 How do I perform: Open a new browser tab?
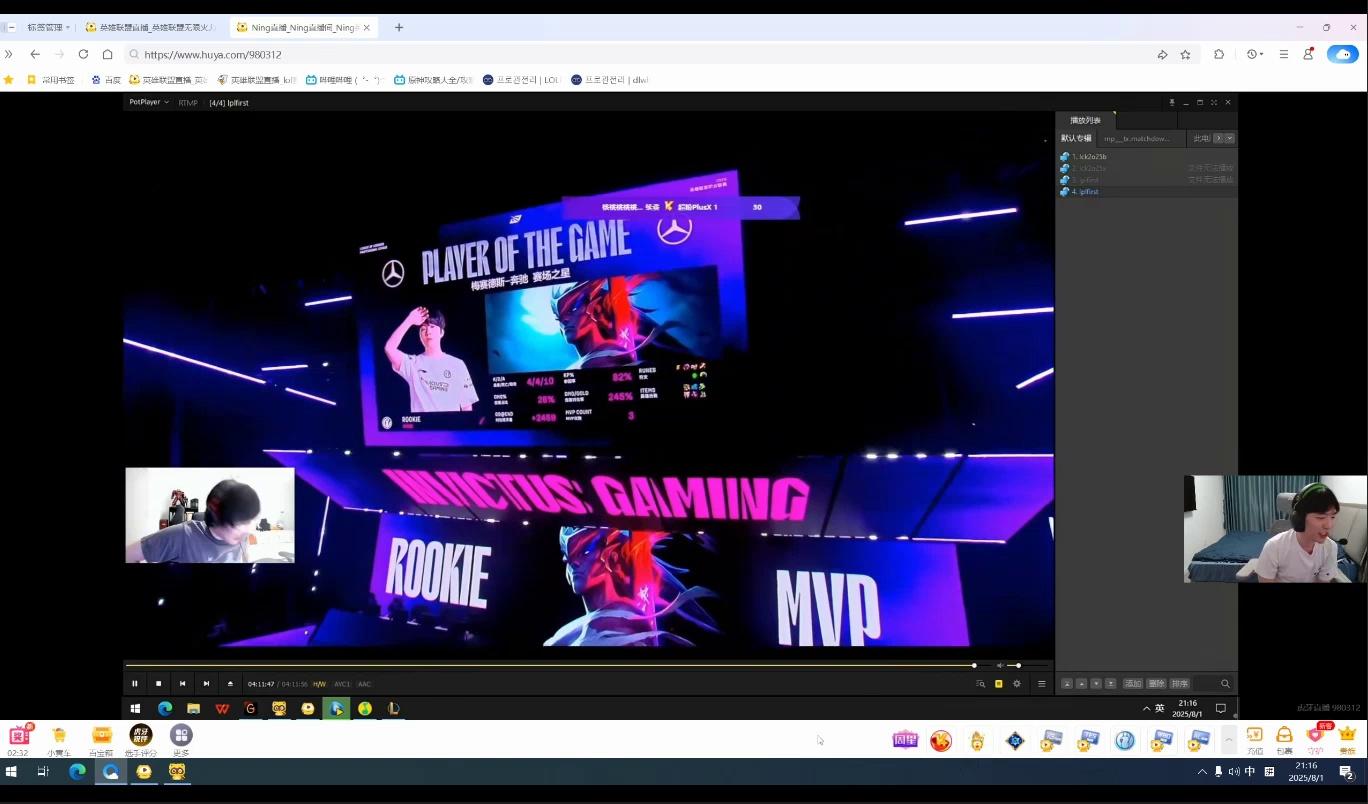click(399, 27)
